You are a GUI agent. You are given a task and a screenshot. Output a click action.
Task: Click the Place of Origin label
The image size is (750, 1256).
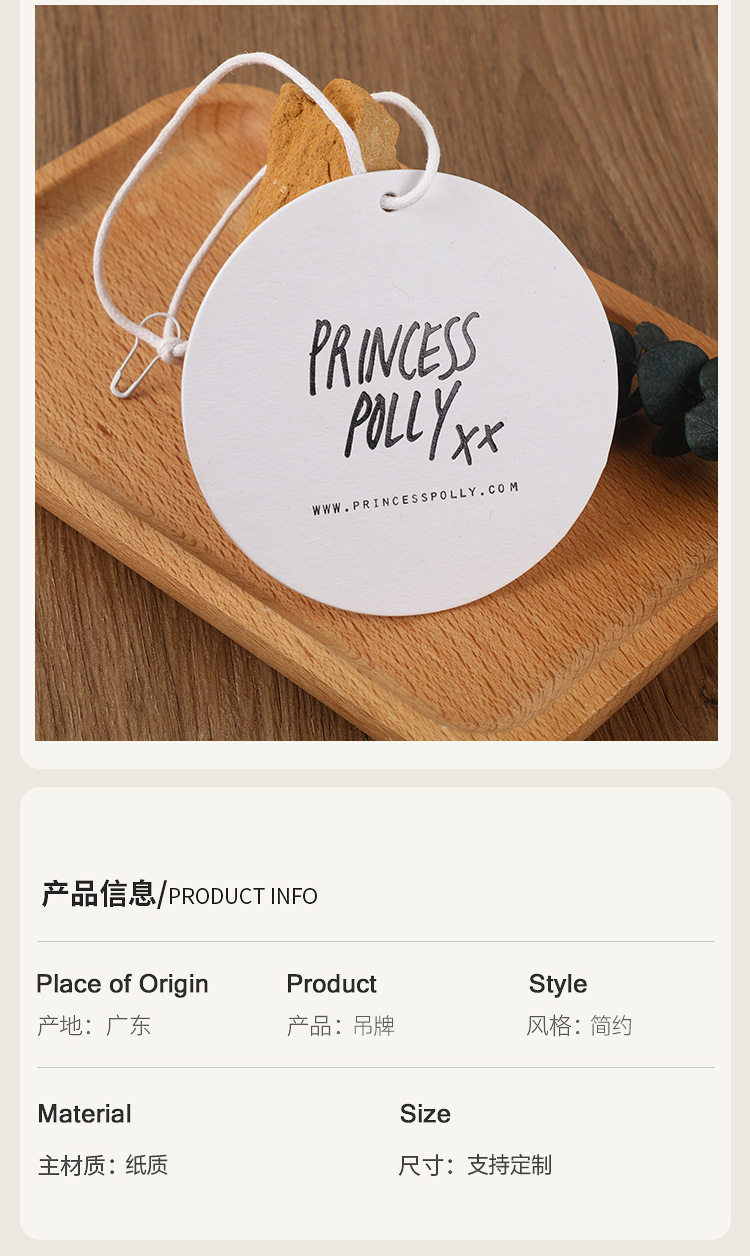click(122, 984)
